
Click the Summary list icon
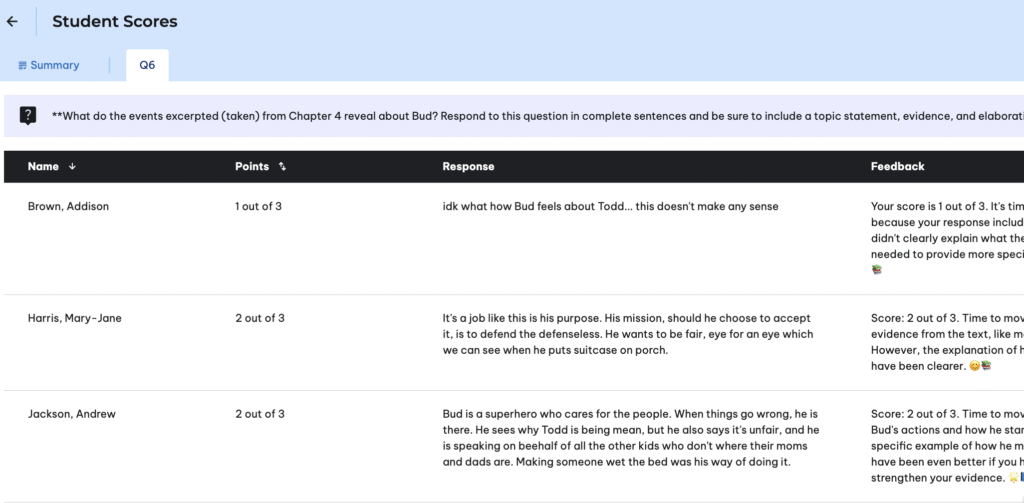[x=22, y=65]
